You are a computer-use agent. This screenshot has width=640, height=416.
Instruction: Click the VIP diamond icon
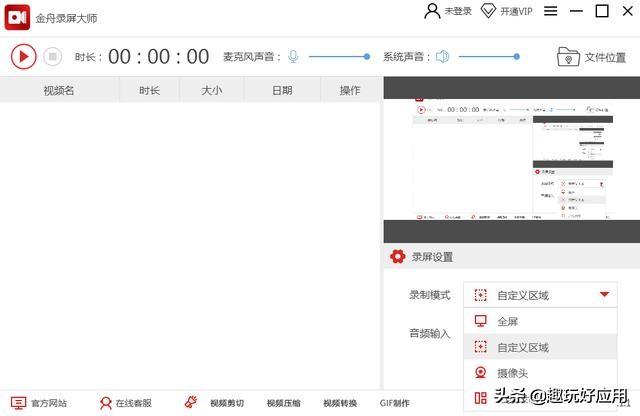(x=488, y=11)
